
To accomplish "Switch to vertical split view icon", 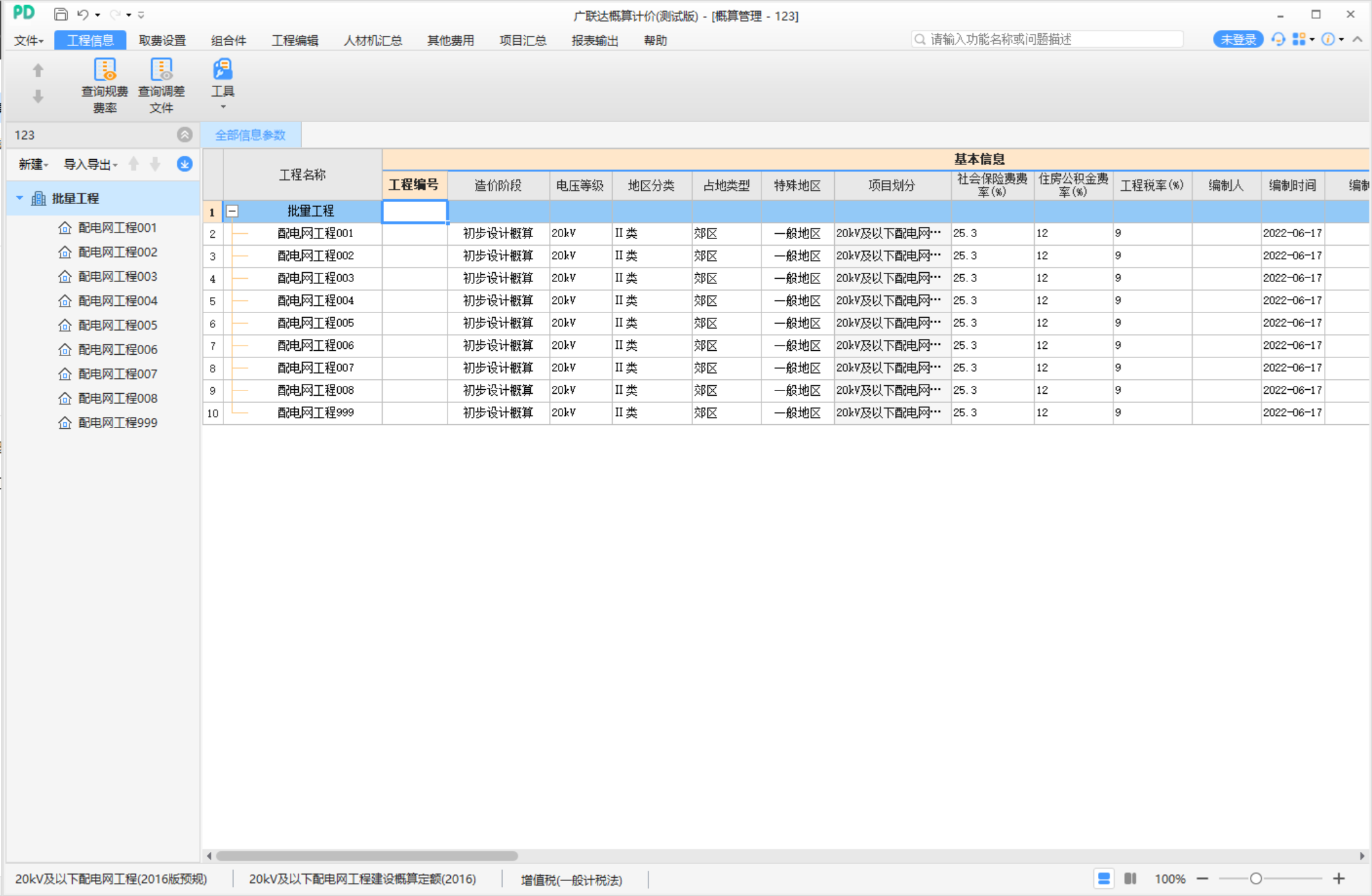I will 1130,878.
